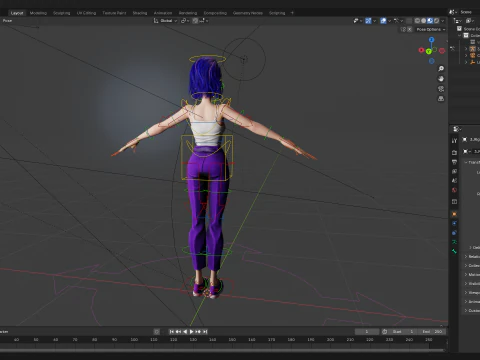This screenshot has width=480, height=360.
Task: Switch to Sculpting workspace tab
Action: (x=62, y=13)
